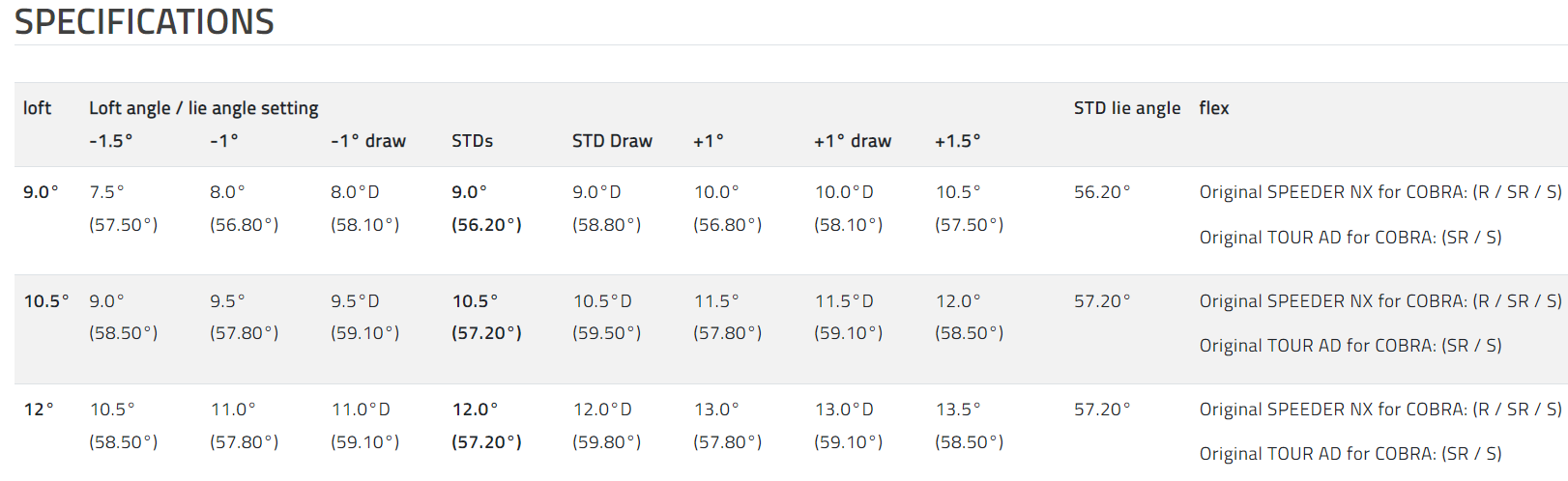Click the (59.50°) lie angle value

coord(606,333)
